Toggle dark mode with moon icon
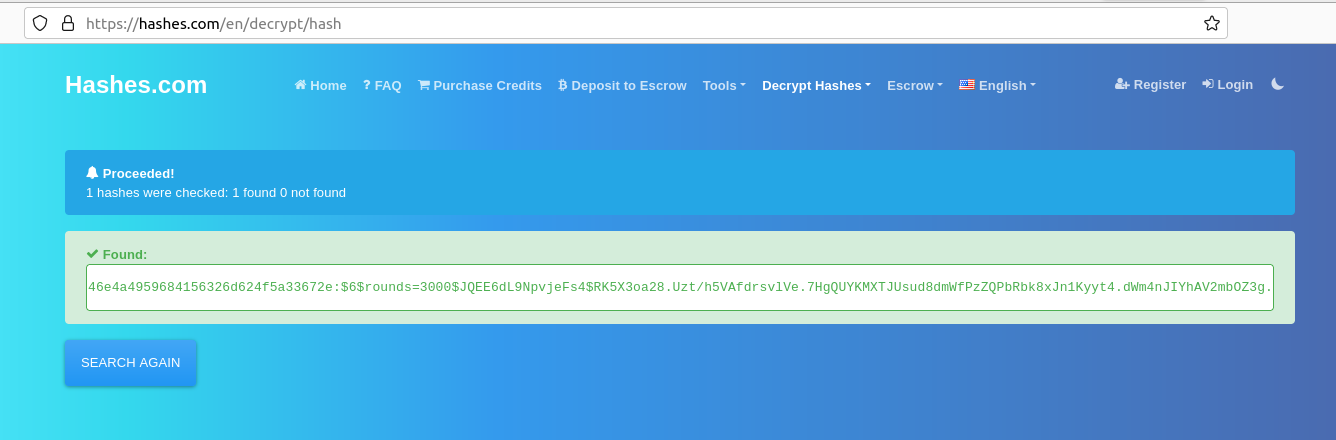 tap(1277, 85)
